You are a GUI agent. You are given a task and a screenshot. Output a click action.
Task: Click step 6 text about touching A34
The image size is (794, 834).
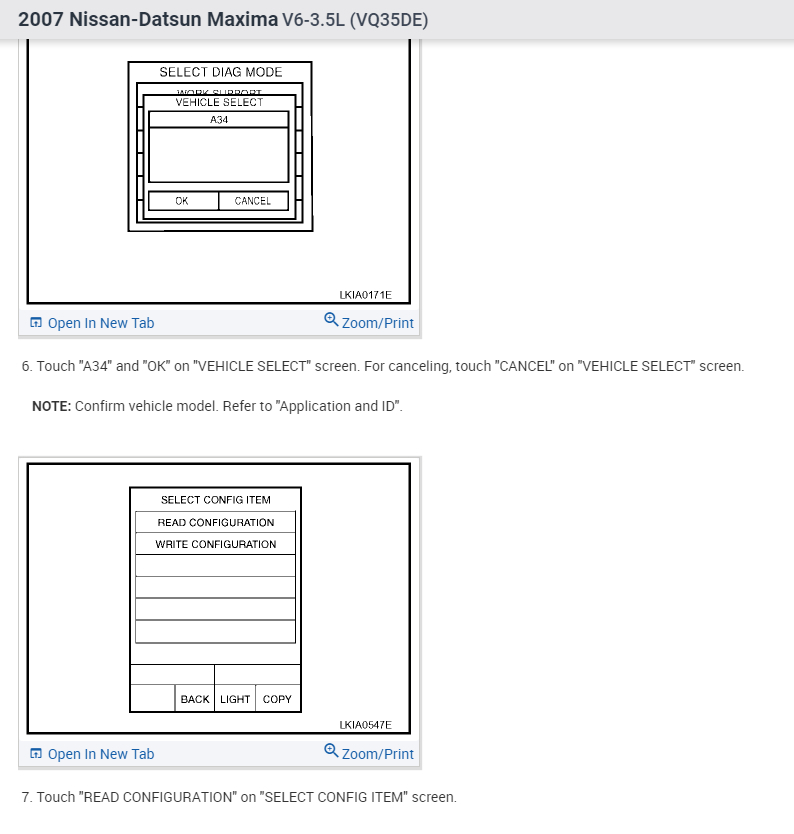[x=383, y=366]
